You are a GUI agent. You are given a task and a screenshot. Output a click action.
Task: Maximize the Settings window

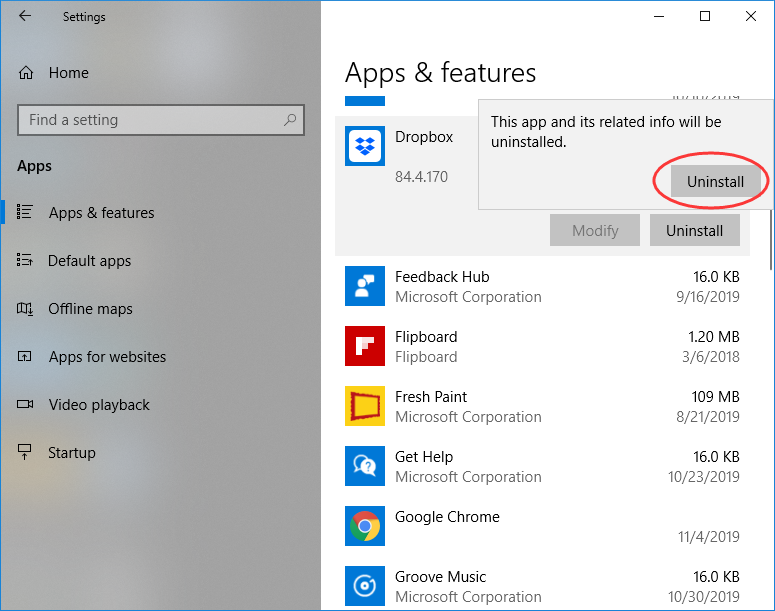point(705,16)
